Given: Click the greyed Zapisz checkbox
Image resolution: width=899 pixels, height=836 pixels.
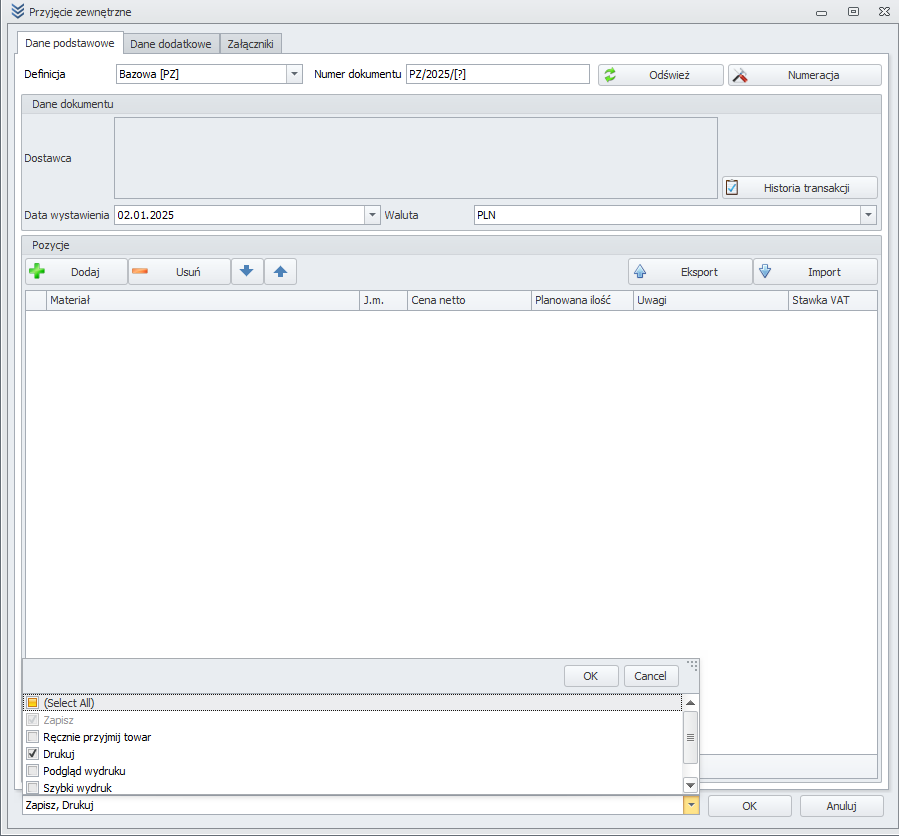Looking at the screenshot, I should [x=33, y=720].
